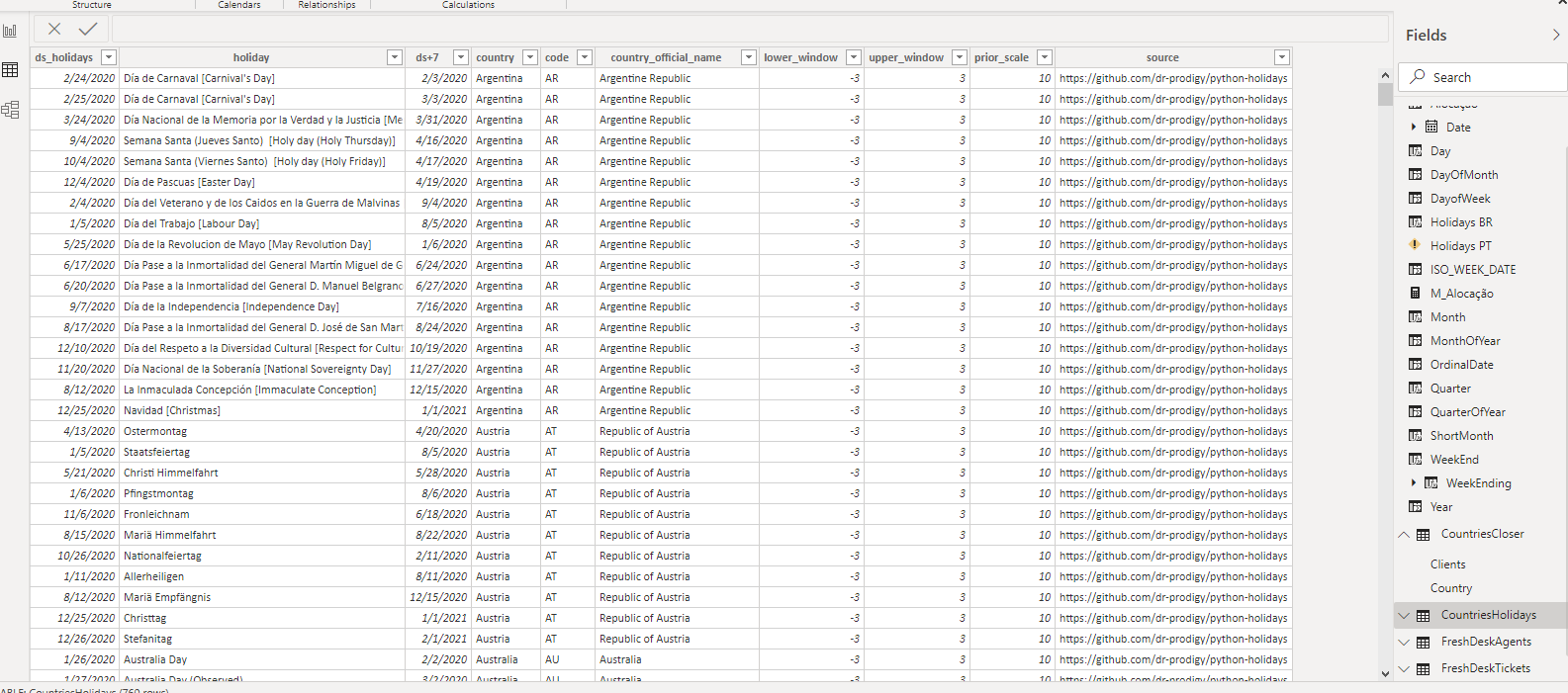Open lower_window column filter dropdown
1568x693 pixels.
tap(854, 57)
